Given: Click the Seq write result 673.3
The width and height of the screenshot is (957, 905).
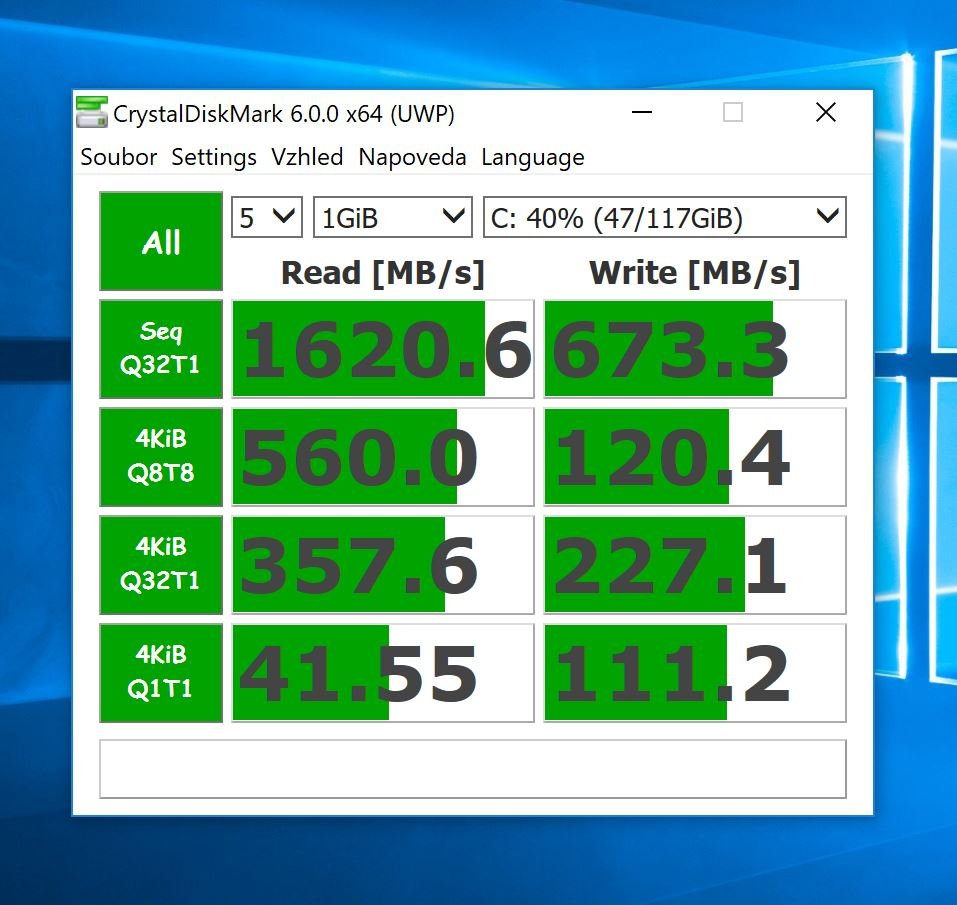Looking at the screenshot, I should click(695, 349).
